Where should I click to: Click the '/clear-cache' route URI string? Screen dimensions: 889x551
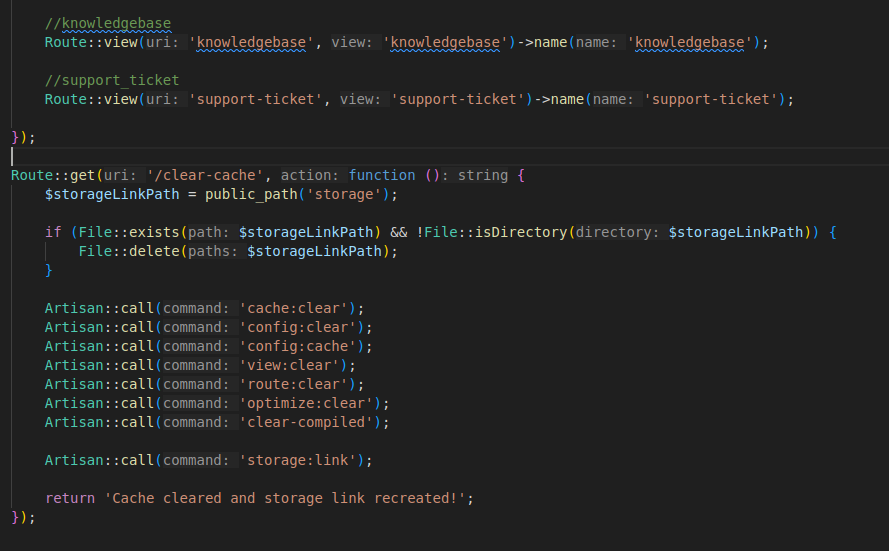tap(212, 175)
